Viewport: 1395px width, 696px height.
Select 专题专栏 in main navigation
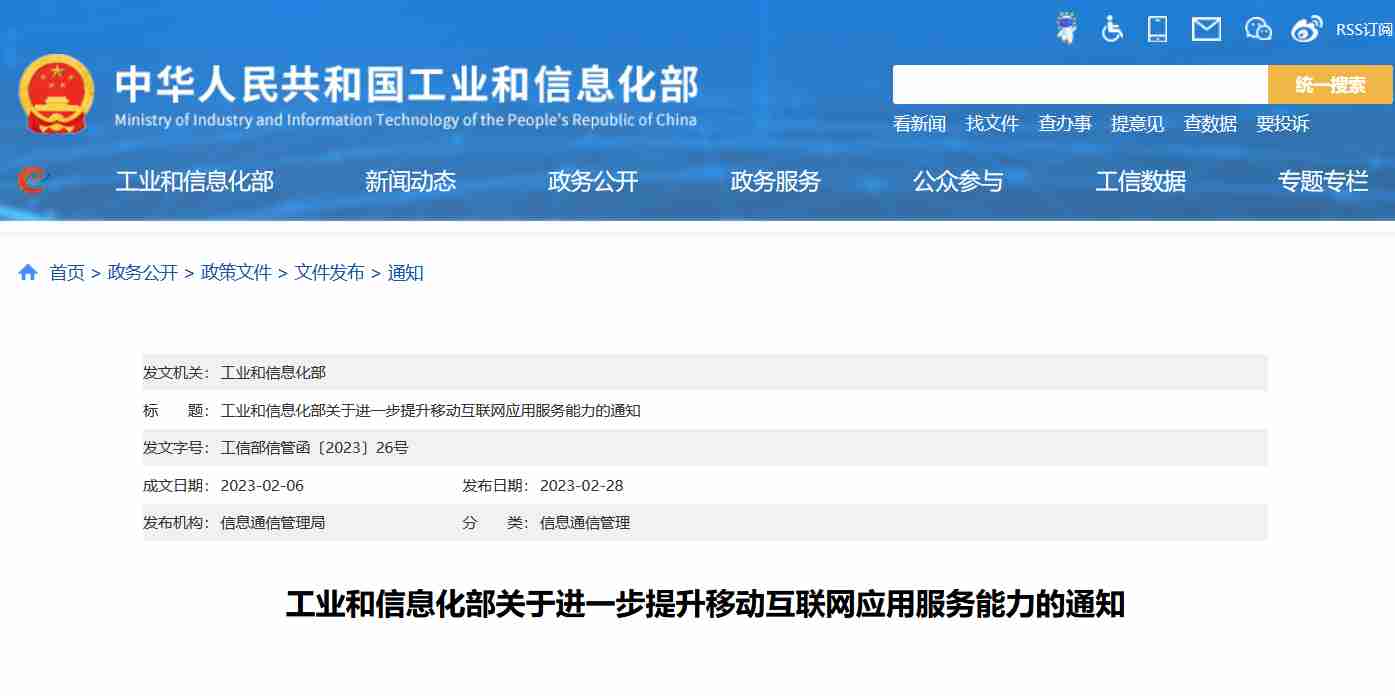tap(1322, 182)
